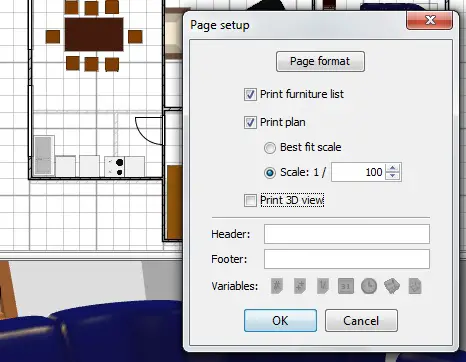Screen dimensions: 466x362
Task: Insert the page number variable icon
Action: click(x=277, y=286)
